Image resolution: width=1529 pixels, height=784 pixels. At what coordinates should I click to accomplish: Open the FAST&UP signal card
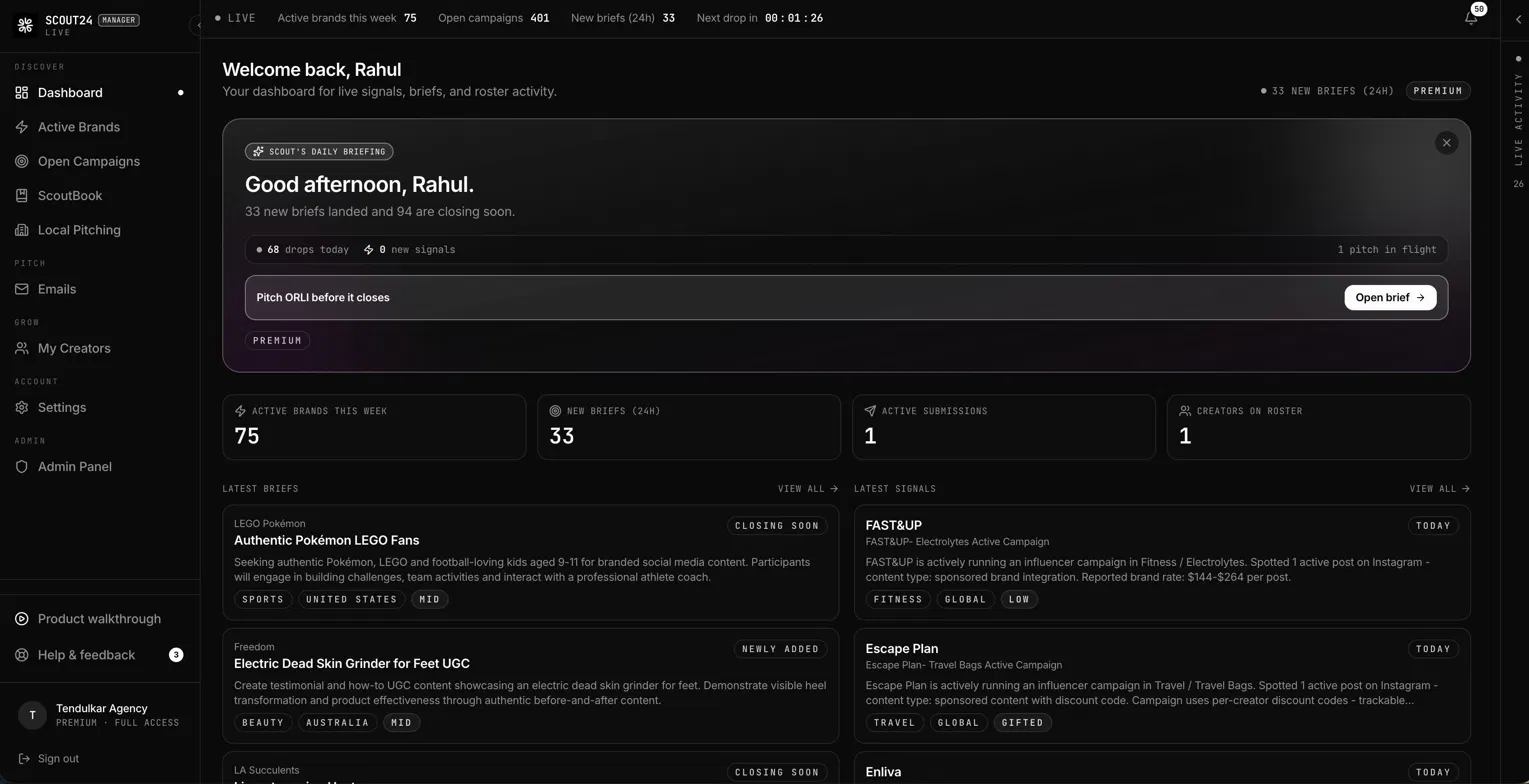point(1162,563)
